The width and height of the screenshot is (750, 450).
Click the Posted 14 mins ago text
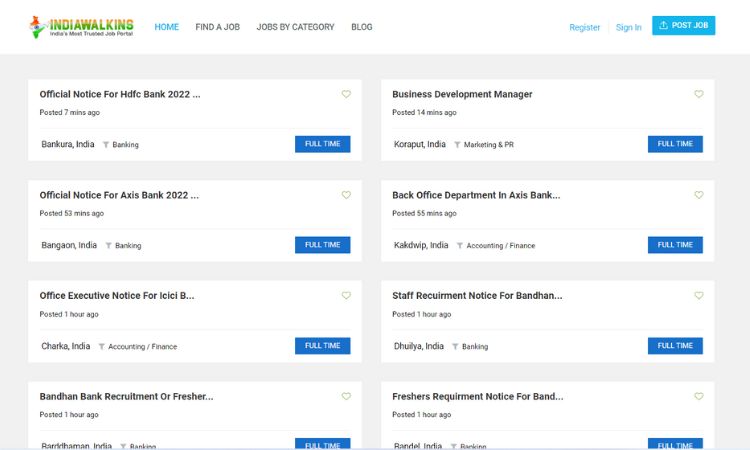(424, 112)
